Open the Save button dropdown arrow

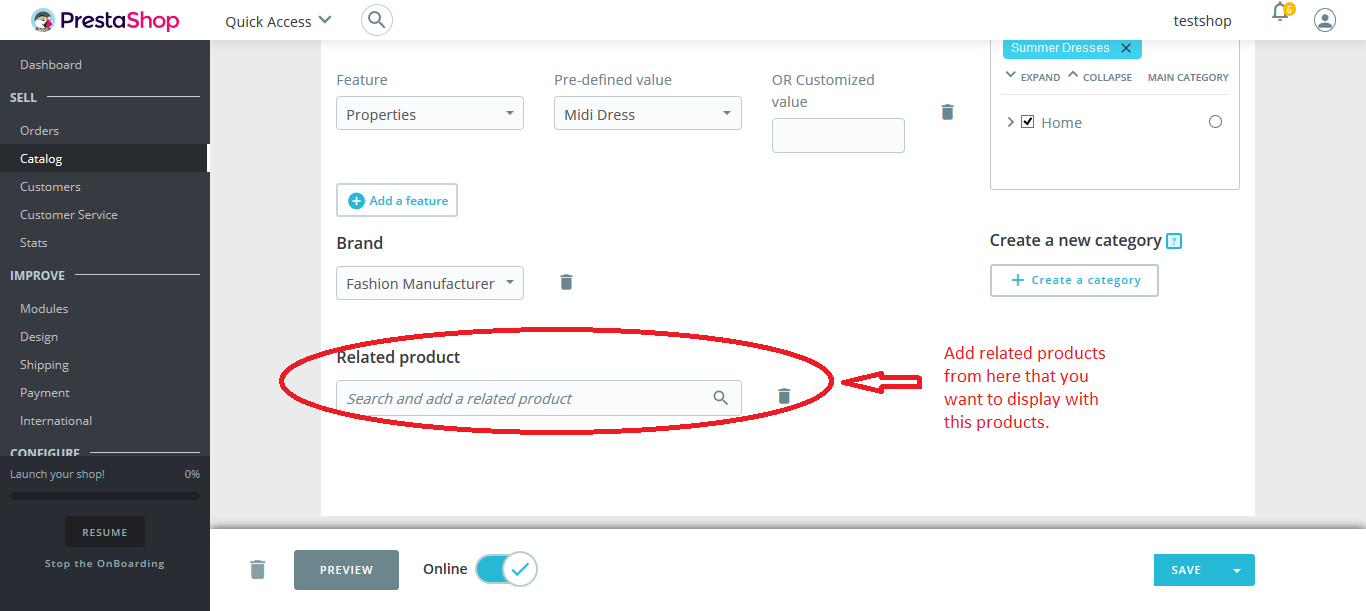pyautogui.click(x=1237, y=570)
